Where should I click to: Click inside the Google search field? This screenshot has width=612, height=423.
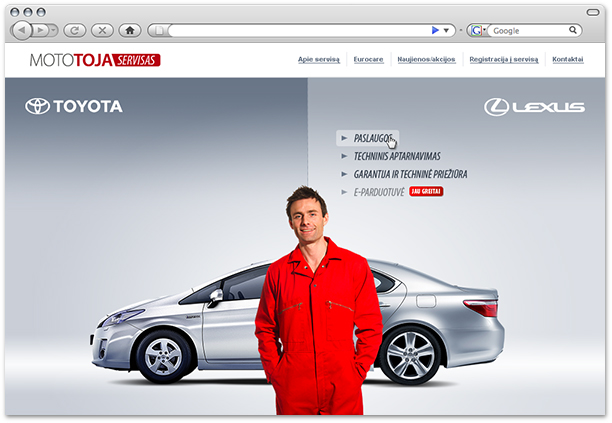[x=529, y=30]
